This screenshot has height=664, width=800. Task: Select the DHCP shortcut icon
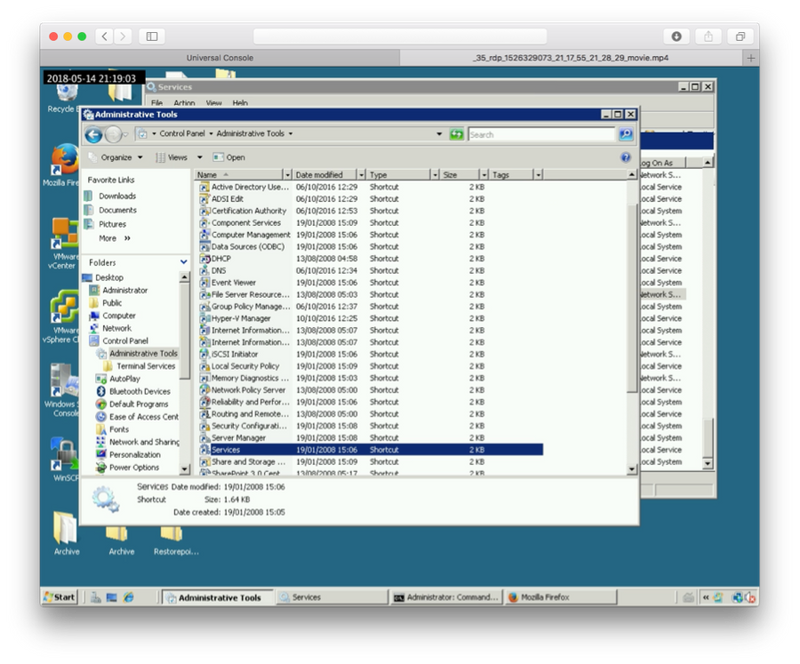205,259
